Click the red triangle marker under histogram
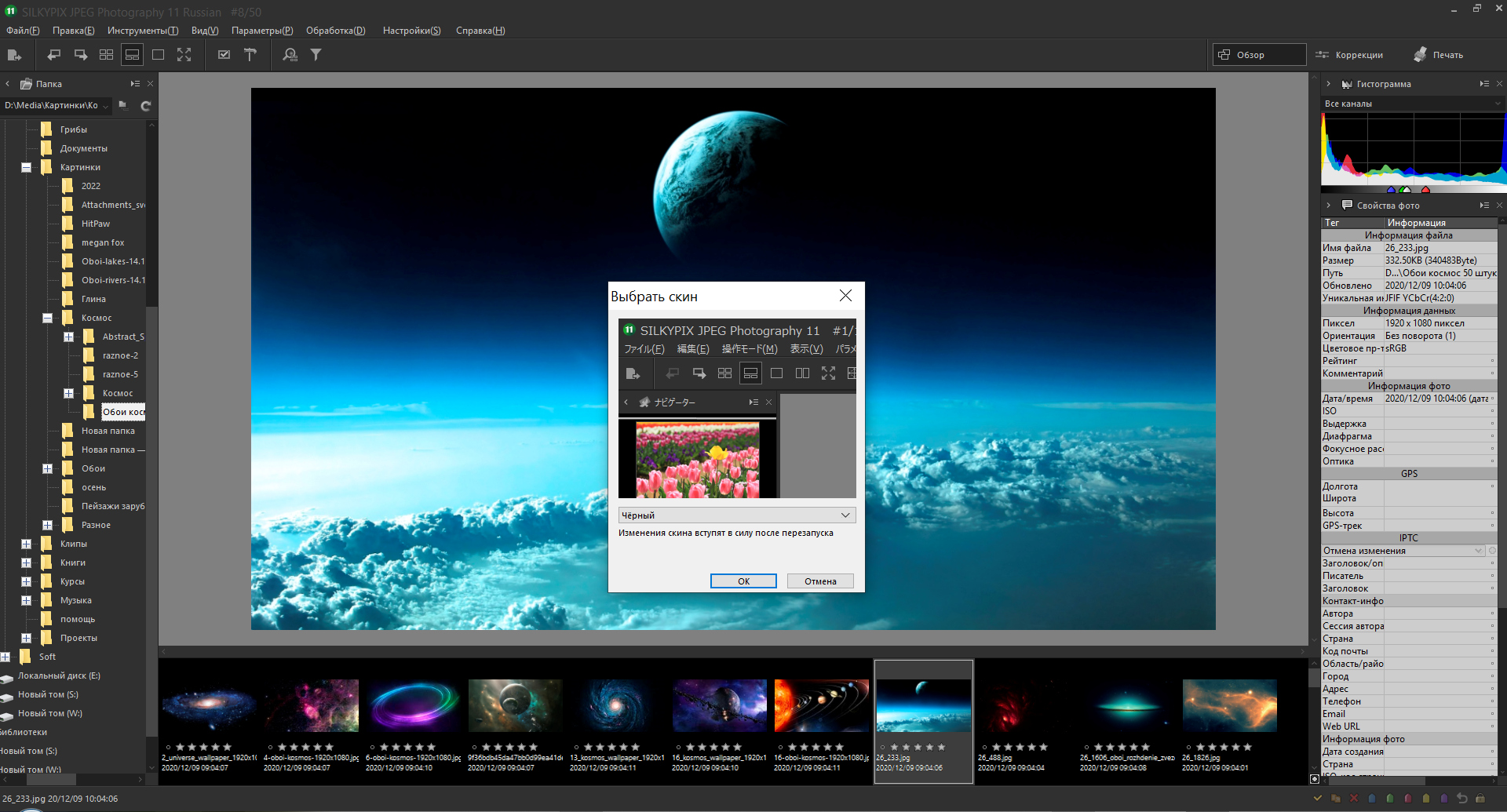 [x=1425, y=190]
